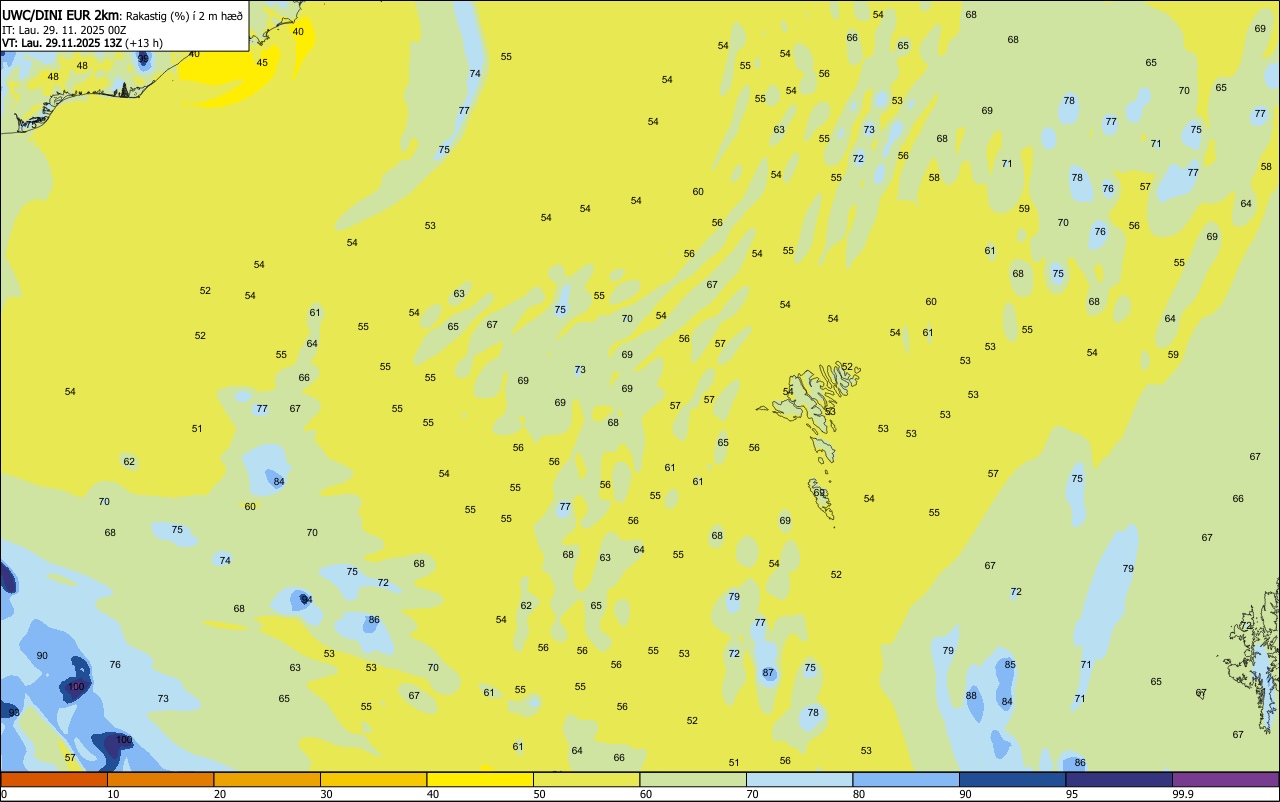Click the humidity value '85' on map
1280x802 pixels.
(x=1010, y=665)
